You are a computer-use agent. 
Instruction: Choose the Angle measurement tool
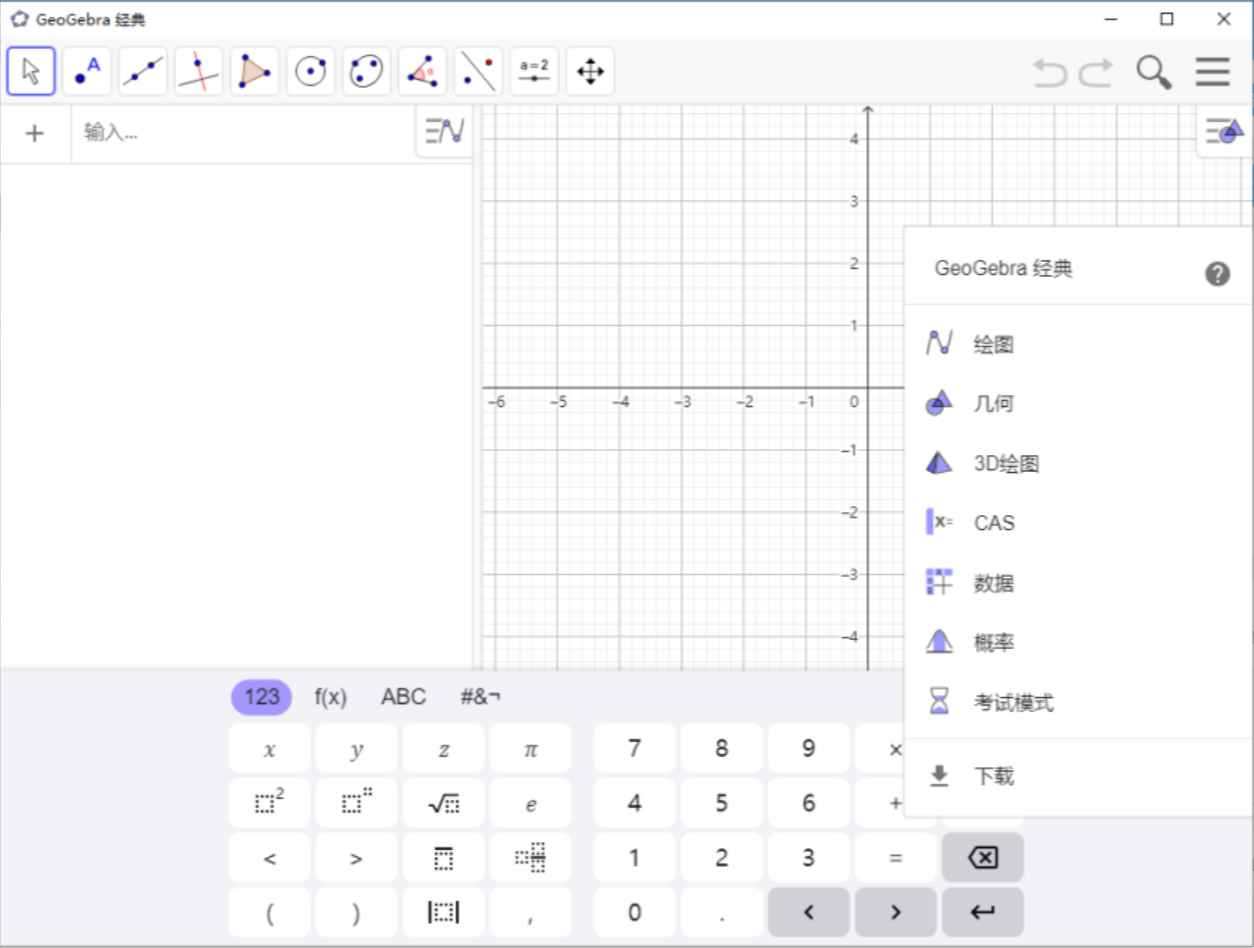(422, 70)
